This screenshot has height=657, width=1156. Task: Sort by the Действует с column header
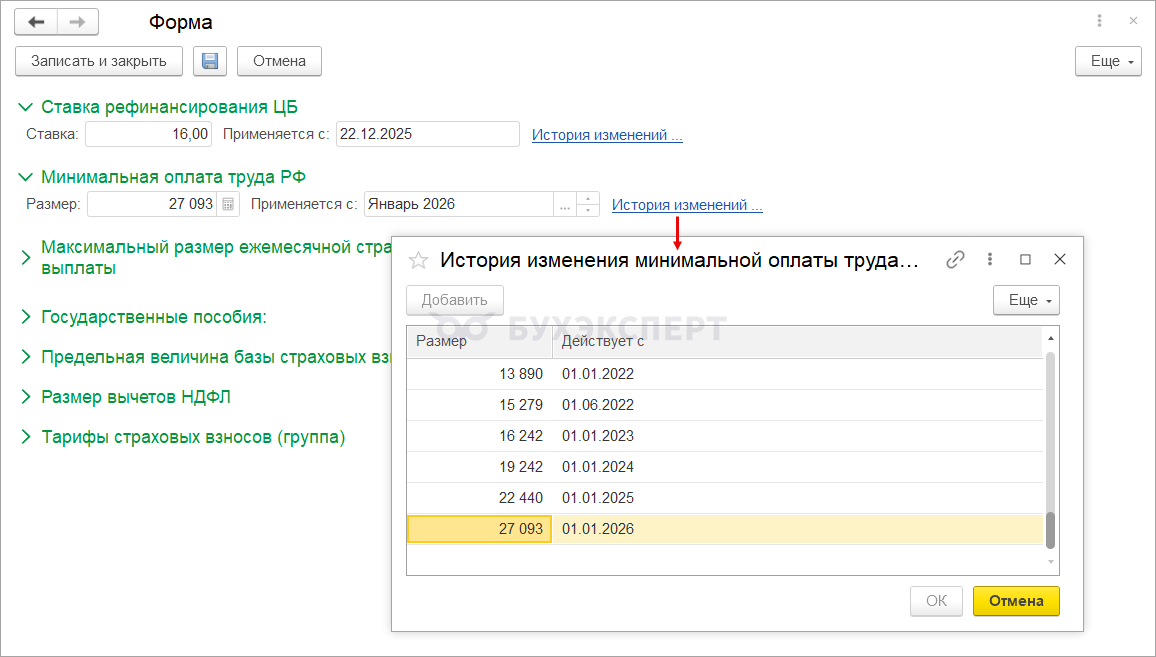[798, 341]
